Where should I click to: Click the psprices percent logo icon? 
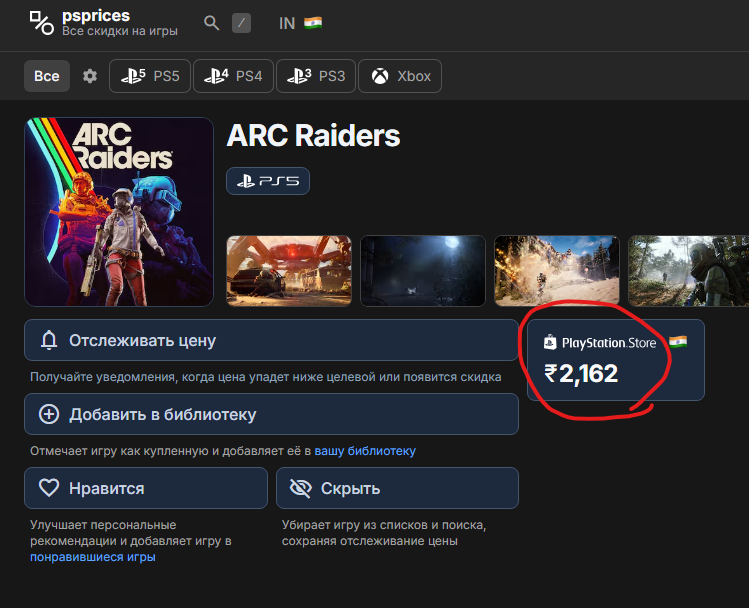[x=42, y=23]
